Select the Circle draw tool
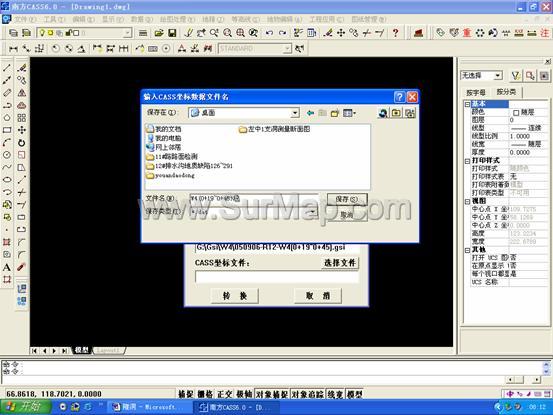The height and width of the screenshot is (415, 553). pos(7,155)
